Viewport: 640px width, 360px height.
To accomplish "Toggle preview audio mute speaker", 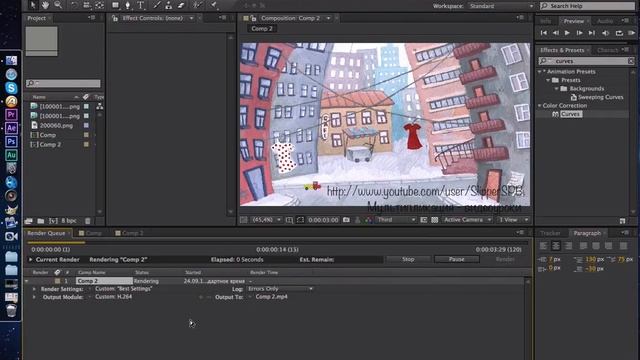I will [x=605, y=33].
